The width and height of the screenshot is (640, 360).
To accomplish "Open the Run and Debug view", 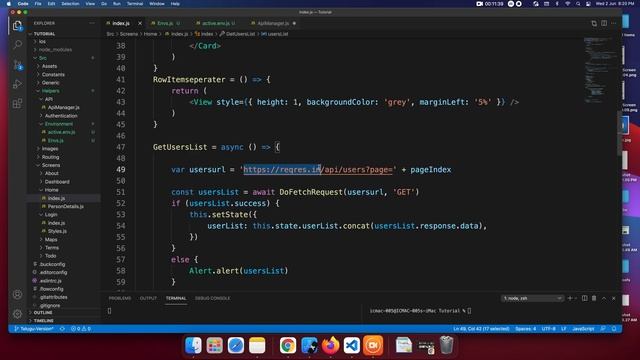I will (x=17, y=84).
